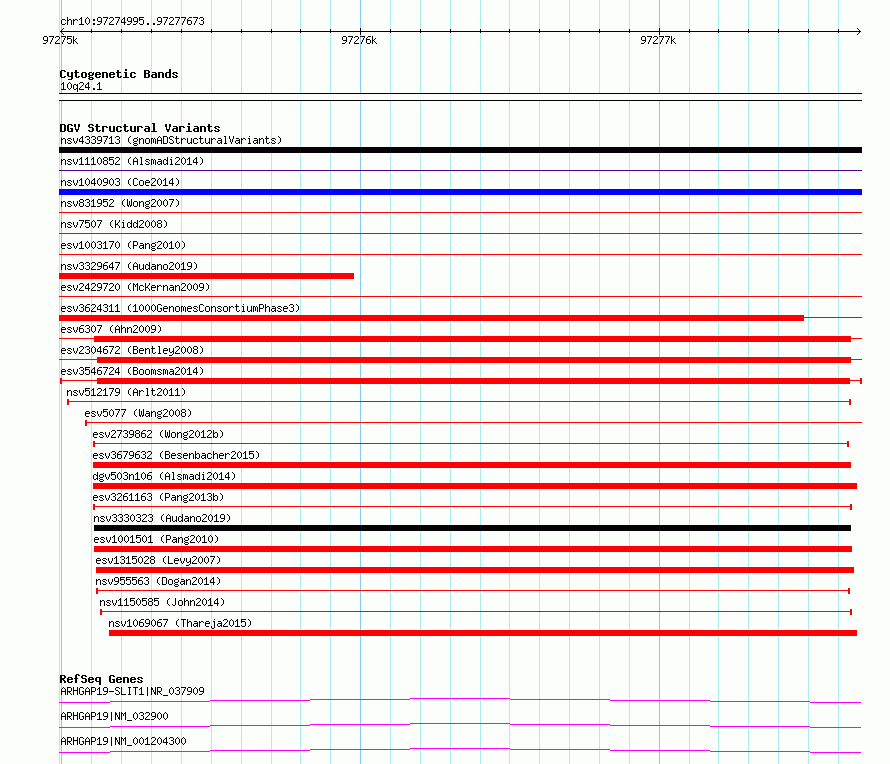Open nsv1040903 (Coe2014) label
The image size is (890, 764).
[x=120, y=182]
